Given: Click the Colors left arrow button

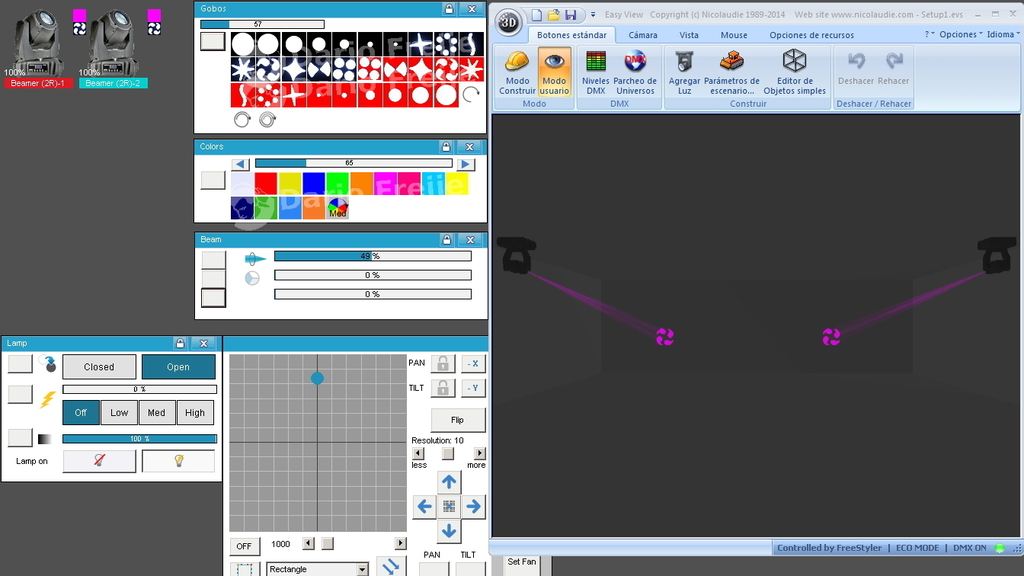Looking at the screenshot, I should pyautogui.click(x=240, y=164).
